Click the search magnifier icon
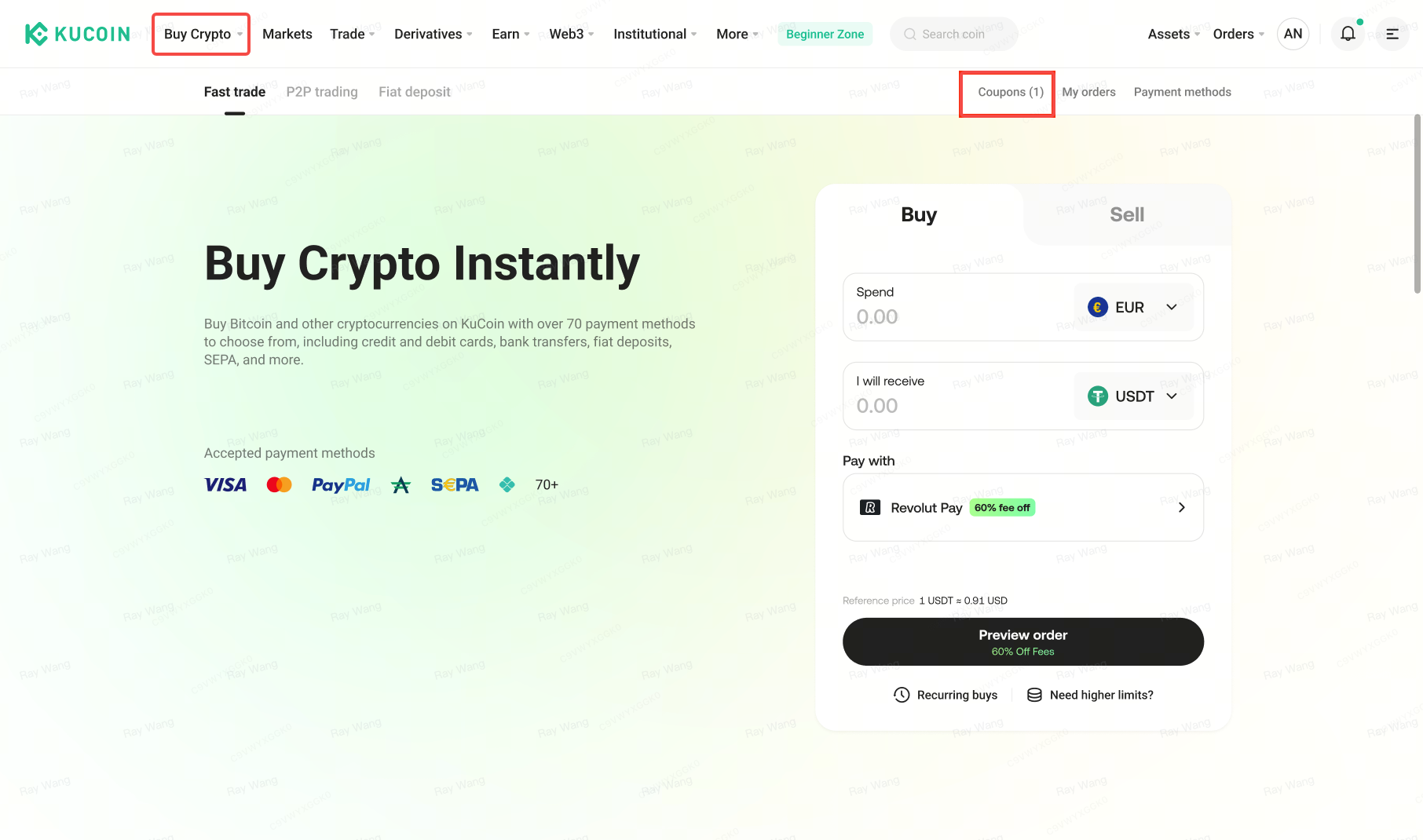 (910, 34)
